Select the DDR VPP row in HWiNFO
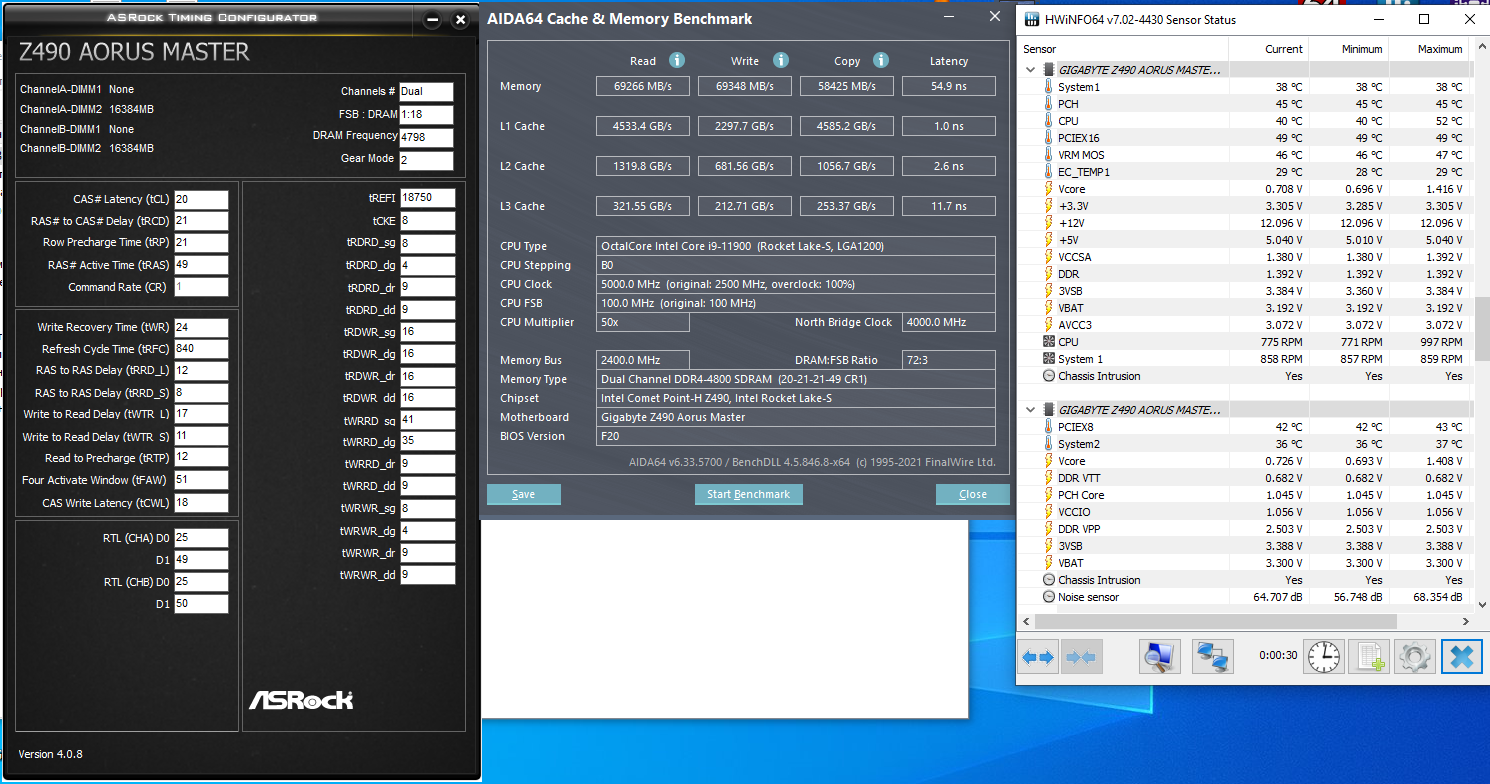 [1244, 529]
